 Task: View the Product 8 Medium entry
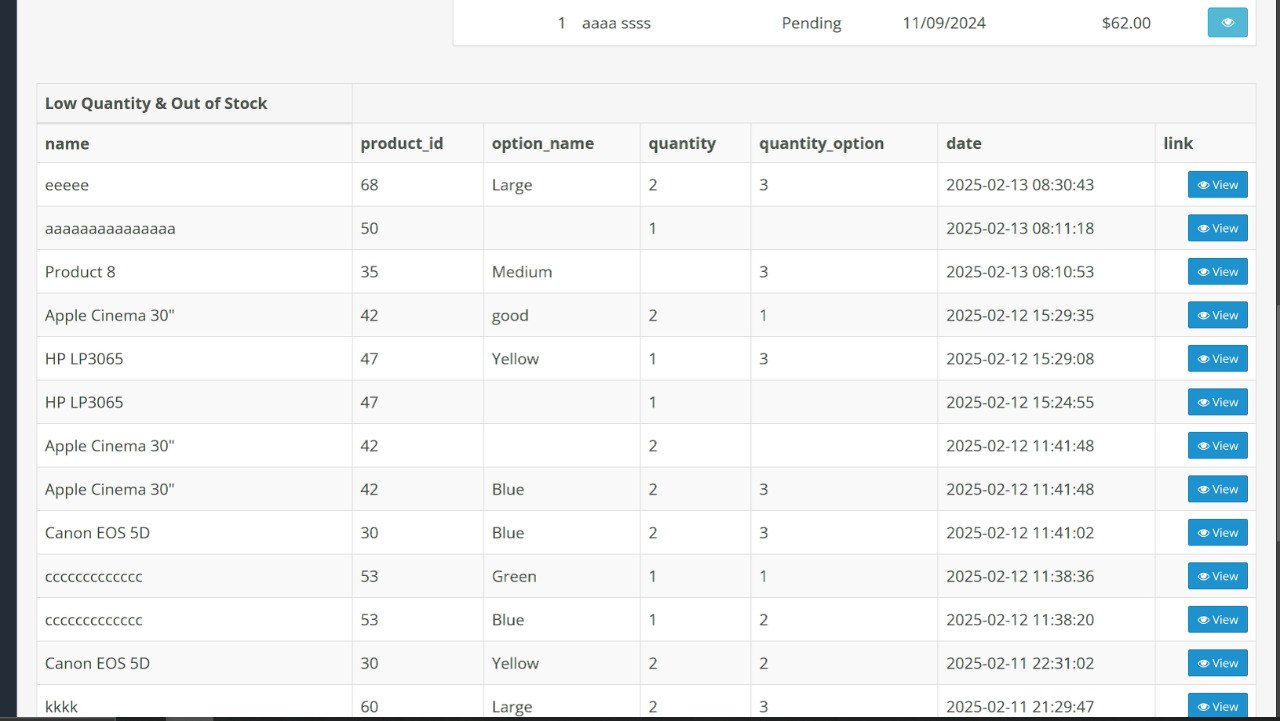tap(1217, 272)
